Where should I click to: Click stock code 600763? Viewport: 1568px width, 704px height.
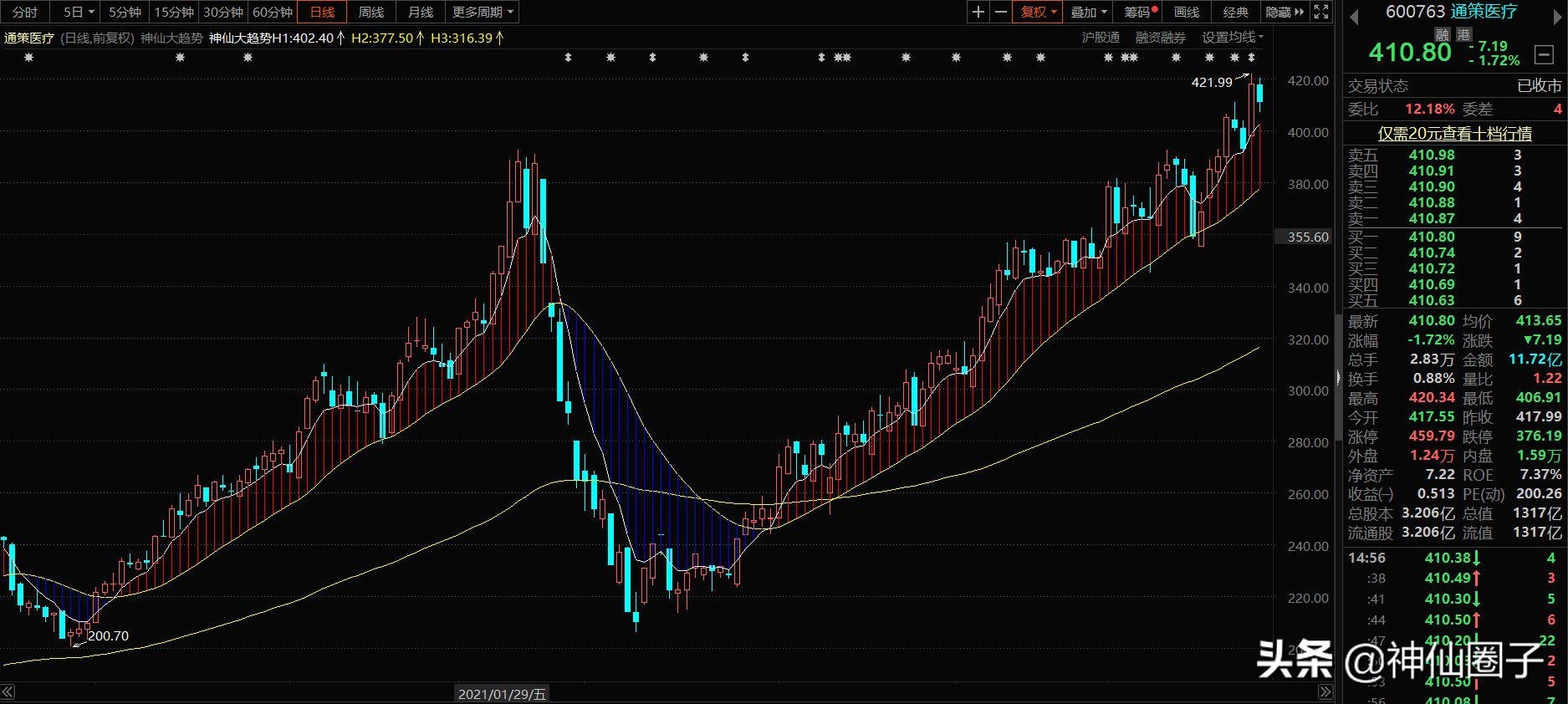click(1416, 12)
